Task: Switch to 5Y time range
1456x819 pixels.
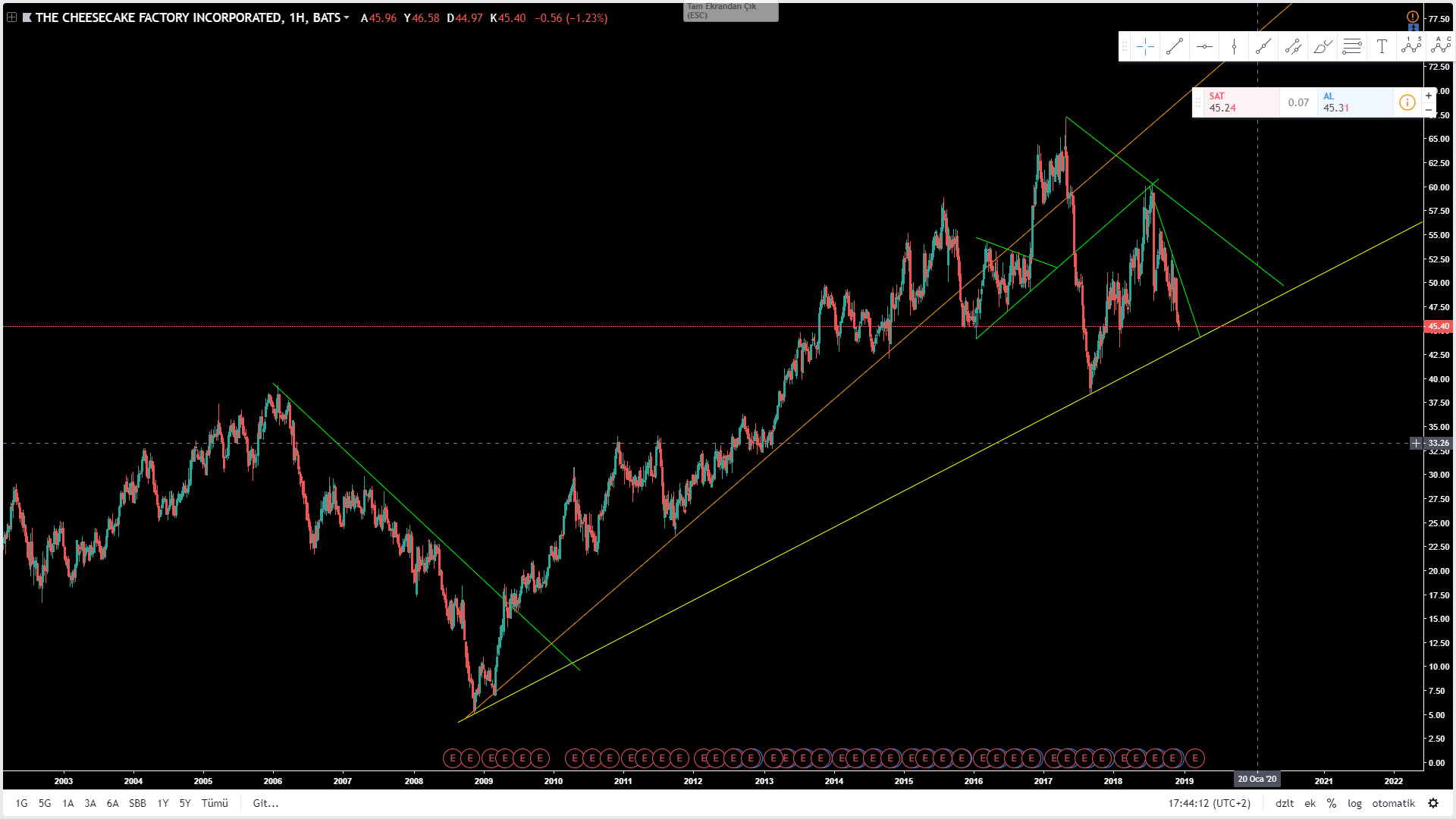Action: pyautogui.click(x=185, y=803)
